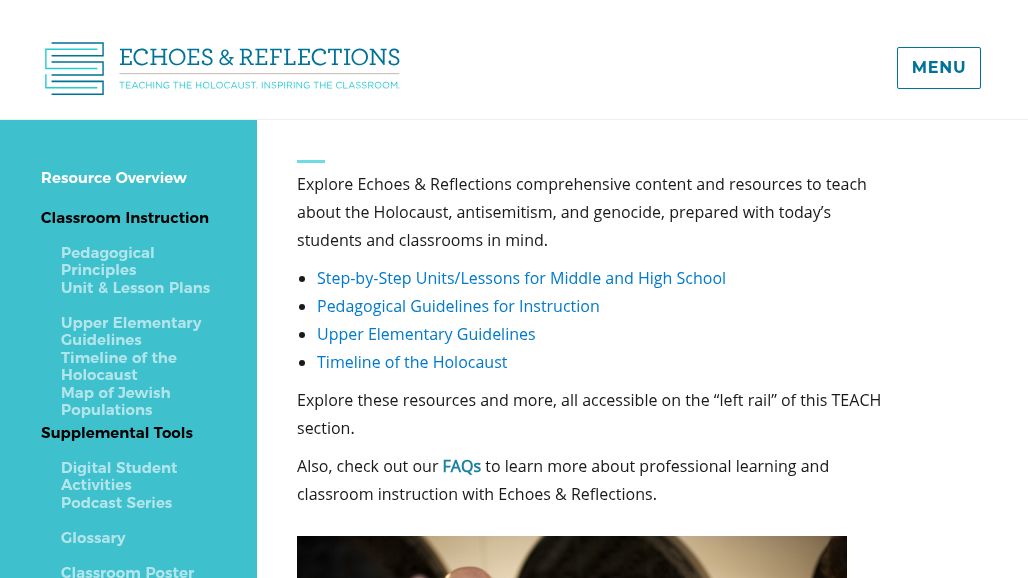Open Upper Elementary Guidelines in the sidebar
1028x578 pixels.
131,331
